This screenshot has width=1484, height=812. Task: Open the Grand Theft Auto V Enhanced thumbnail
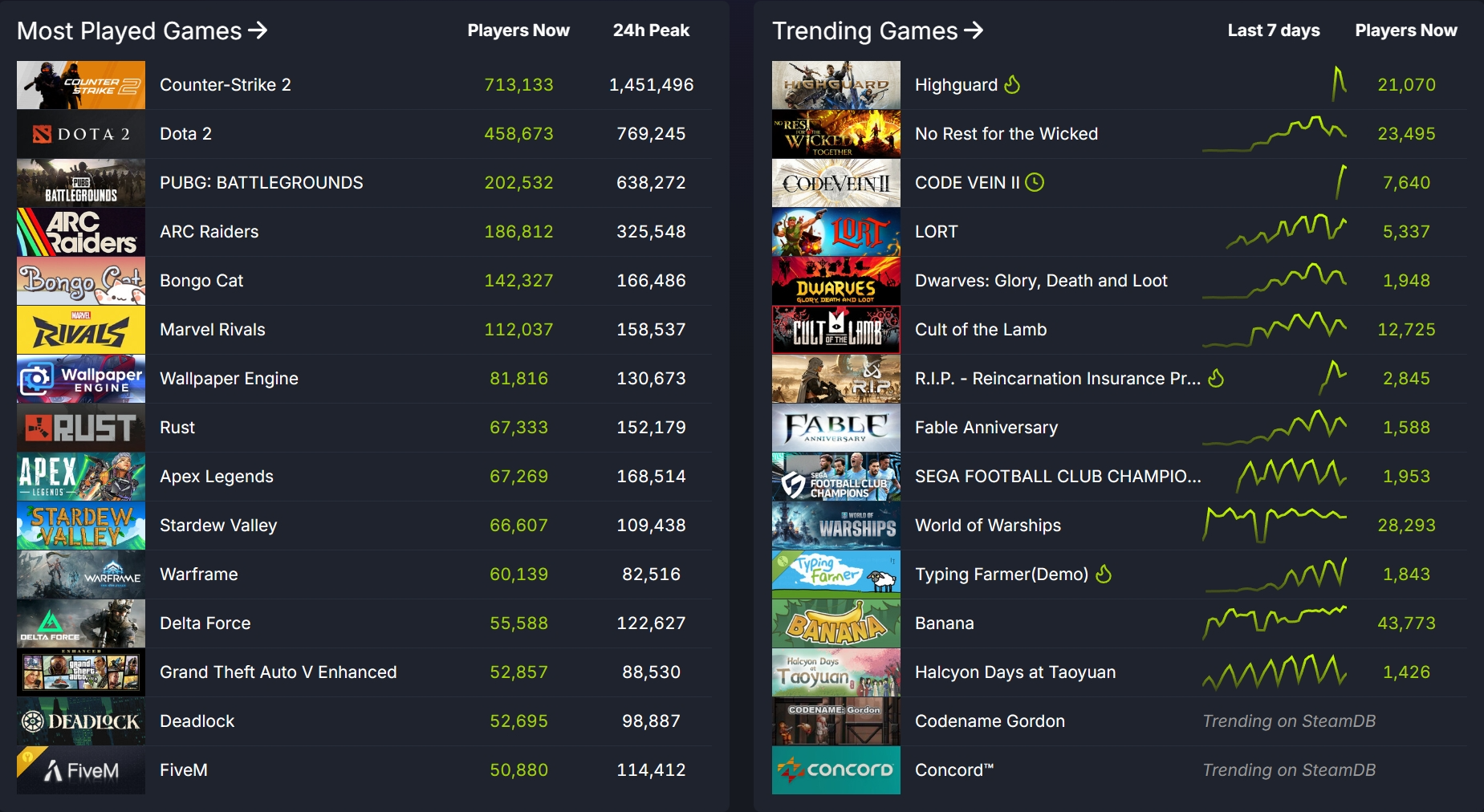click(x=81, y=672)
